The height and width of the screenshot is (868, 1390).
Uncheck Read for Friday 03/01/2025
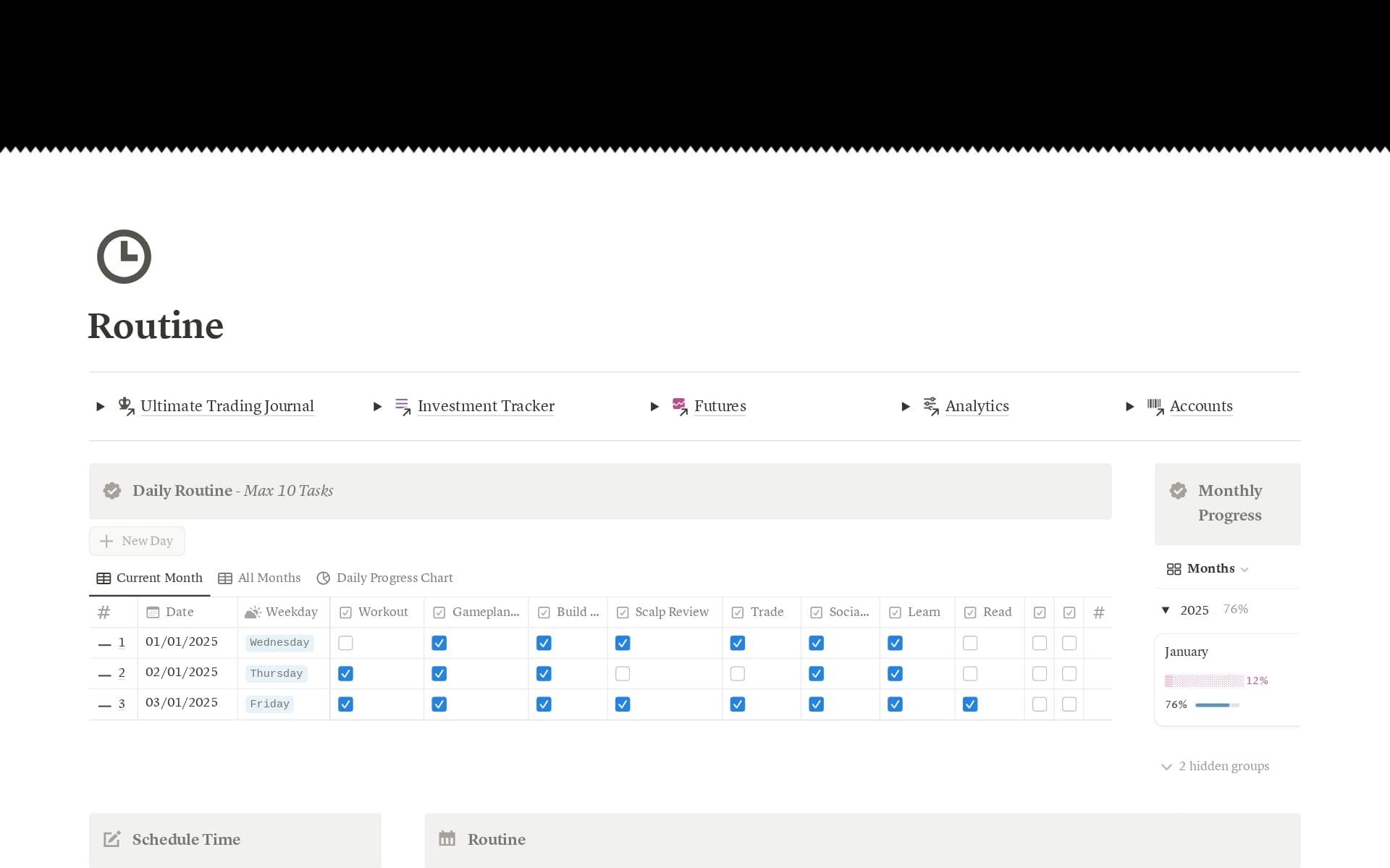[x=970, y=704]
